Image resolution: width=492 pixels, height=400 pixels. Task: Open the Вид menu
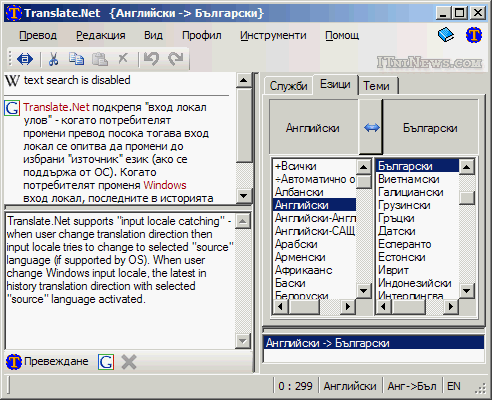pos(153,35)
